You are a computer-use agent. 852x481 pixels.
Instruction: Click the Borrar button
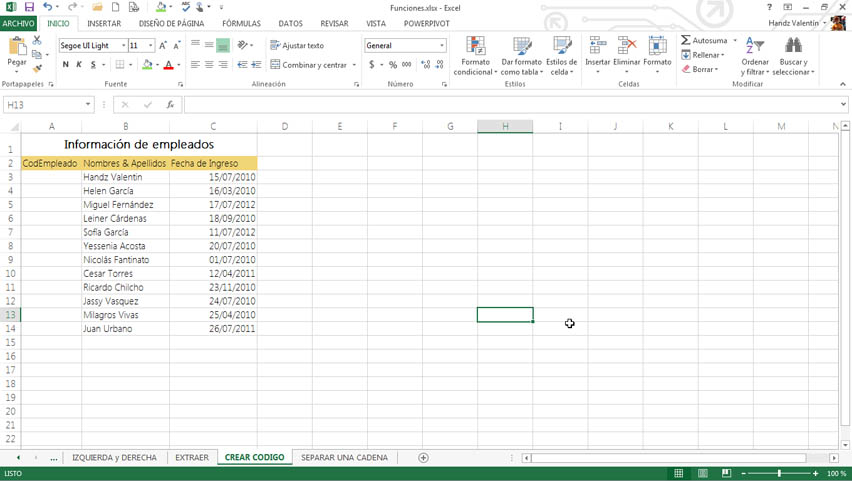tap(700, 69)
